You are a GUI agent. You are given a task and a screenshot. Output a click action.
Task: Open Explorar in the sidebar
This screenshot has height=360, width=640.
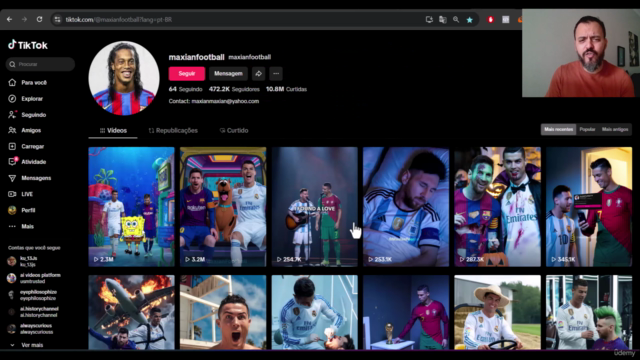26,99
